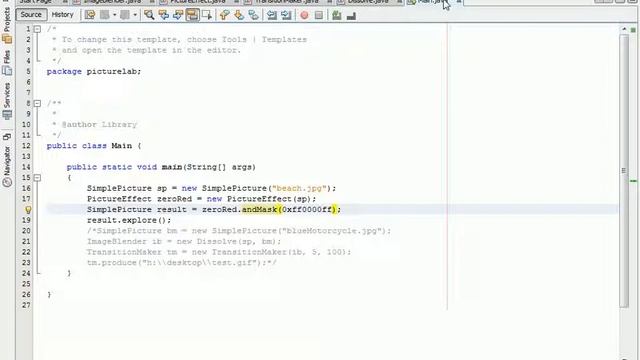
Task: Open the second dropdown arrow before the Find Selection icon
Action: coord(135,15)
